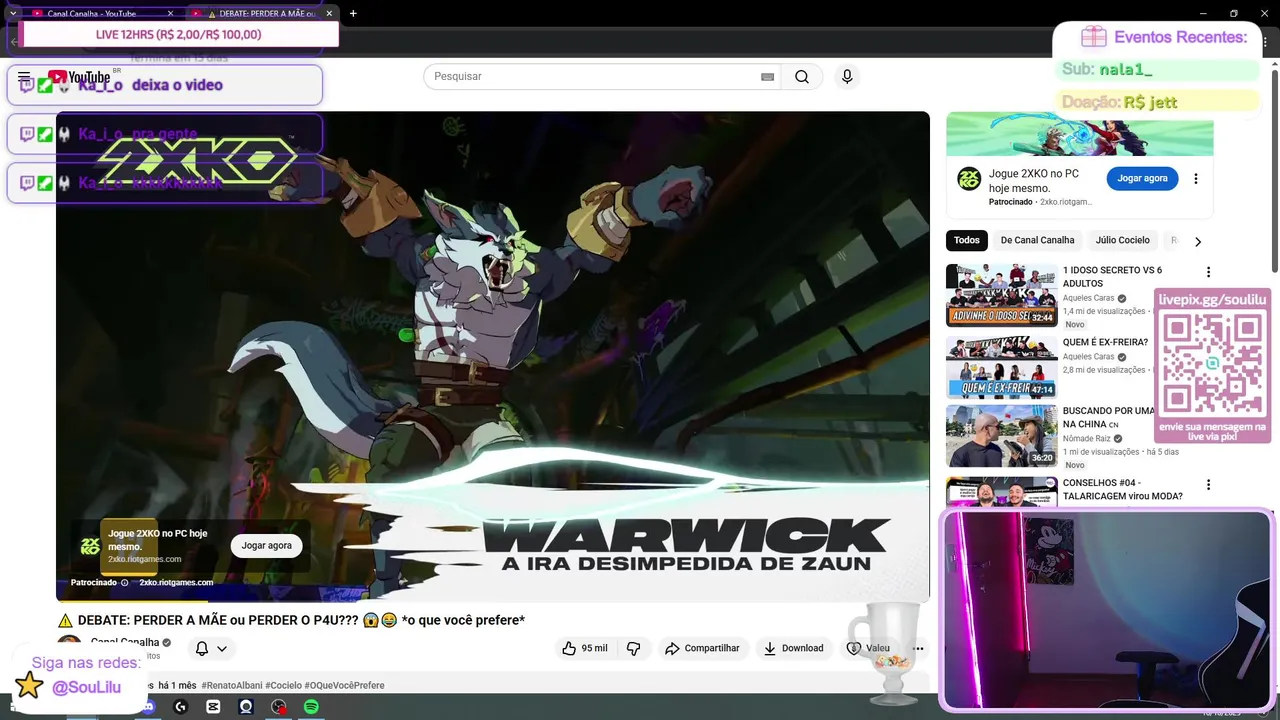Open the sidebar 2XKO ad options menu
Screen dimensions: 1280x720
point(1195,179)
